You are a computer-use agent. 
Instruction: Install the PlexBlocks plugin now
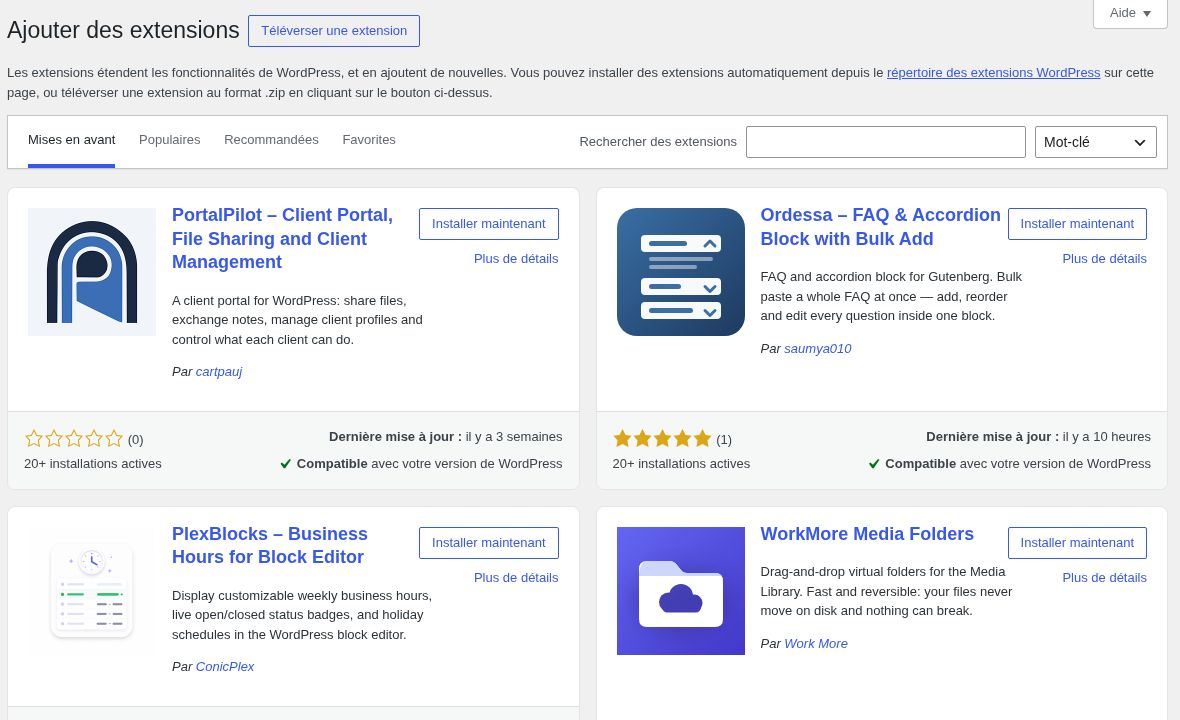point(488,542)
